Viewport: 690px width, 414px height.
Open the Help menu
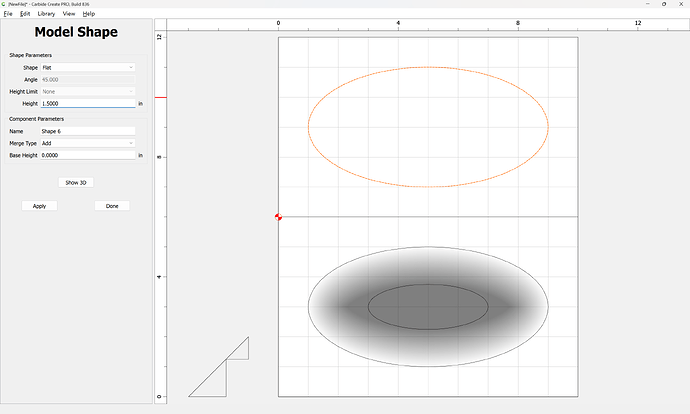[89, 14]
